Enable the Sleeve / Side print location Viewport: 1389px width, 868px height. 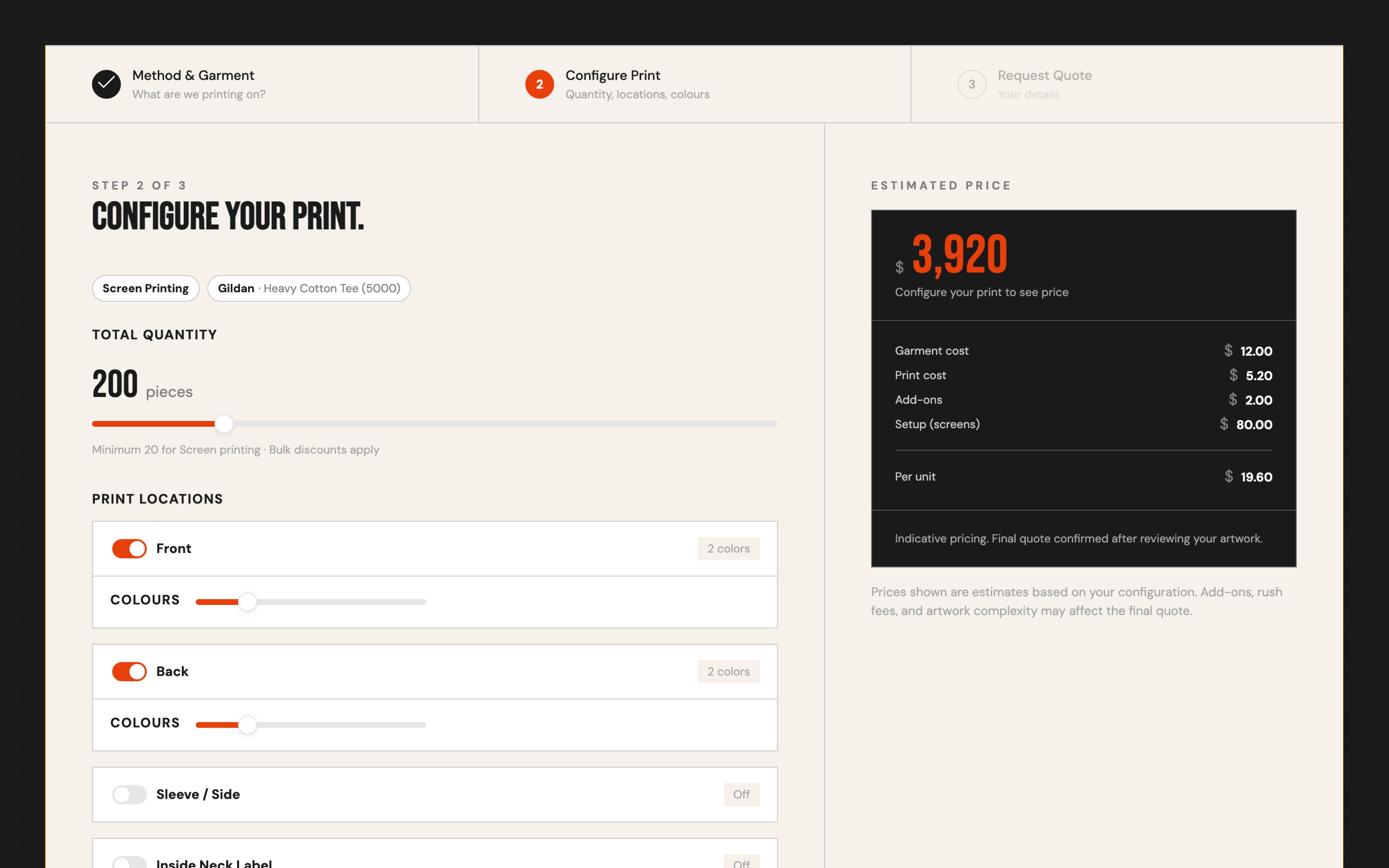(x=129, y=795)
